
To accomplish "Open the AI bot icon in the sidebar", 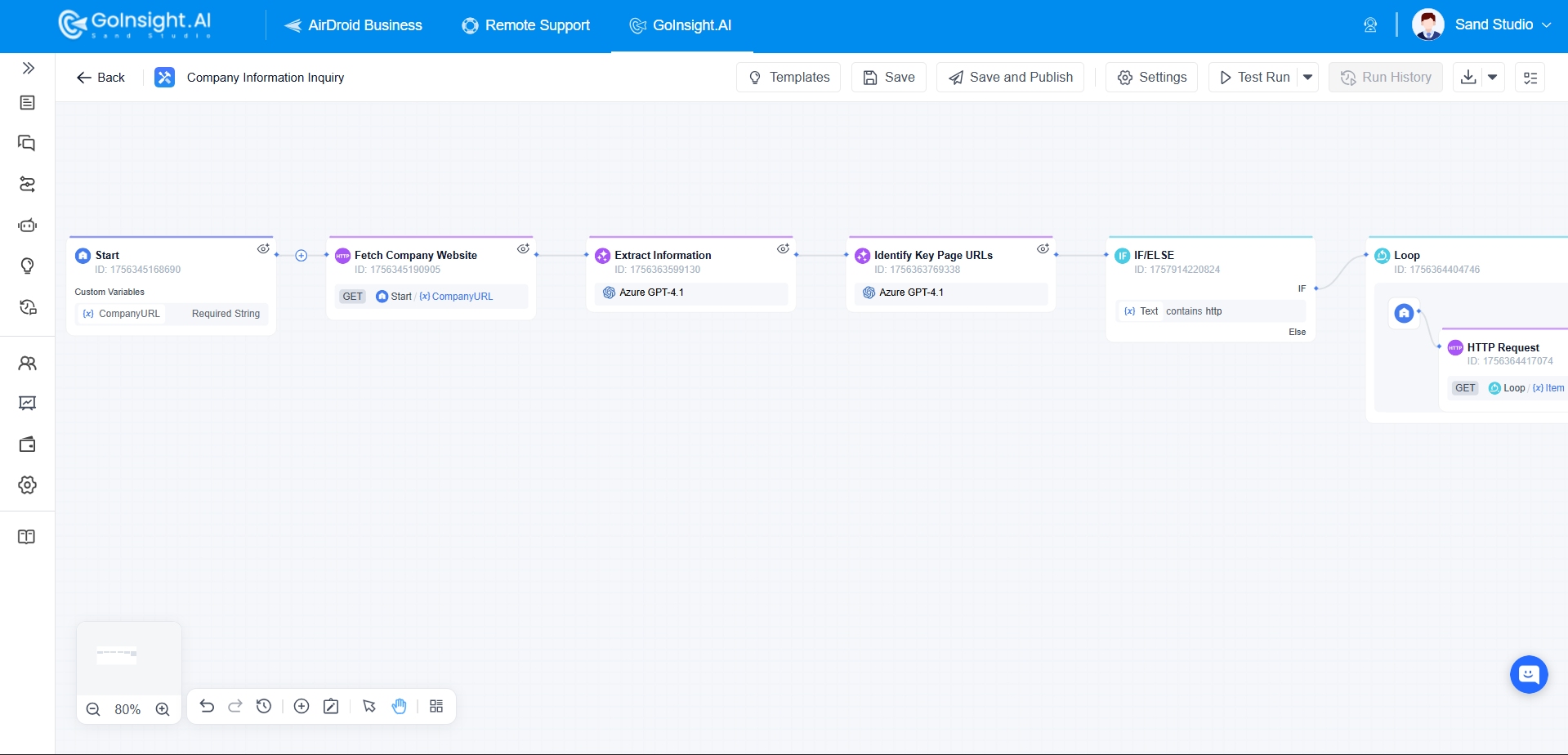I will click(x=28, y=226).
